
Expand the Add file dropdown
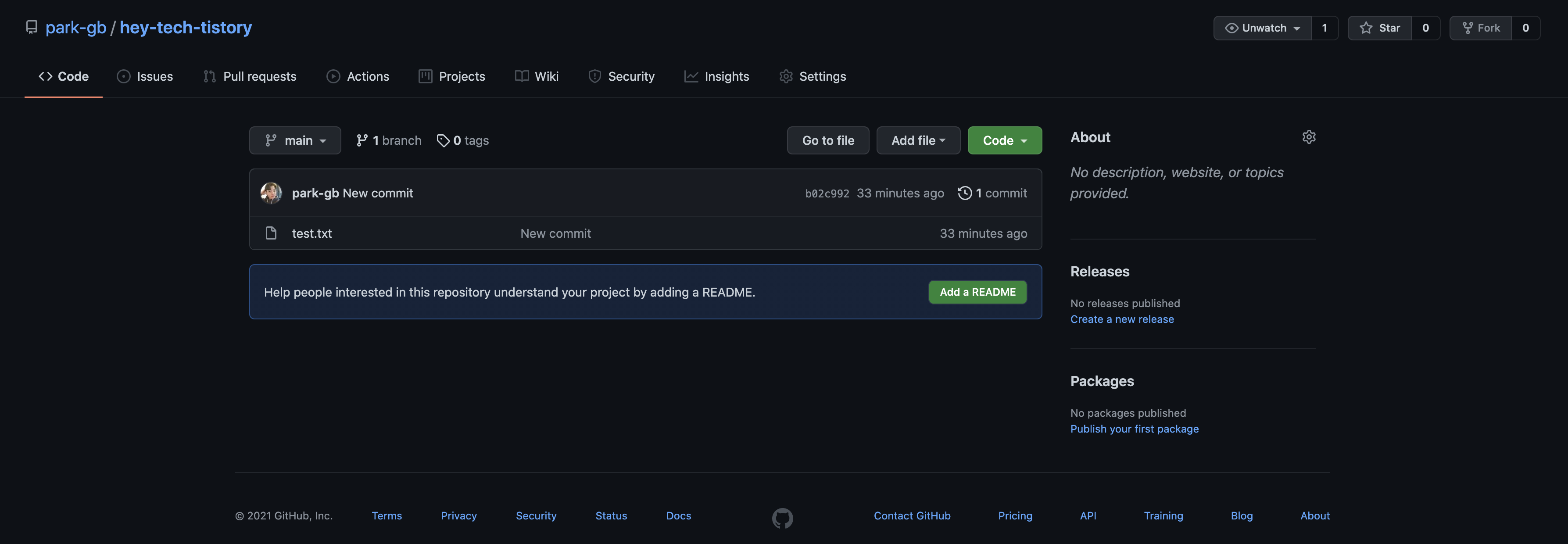point(918,140)
